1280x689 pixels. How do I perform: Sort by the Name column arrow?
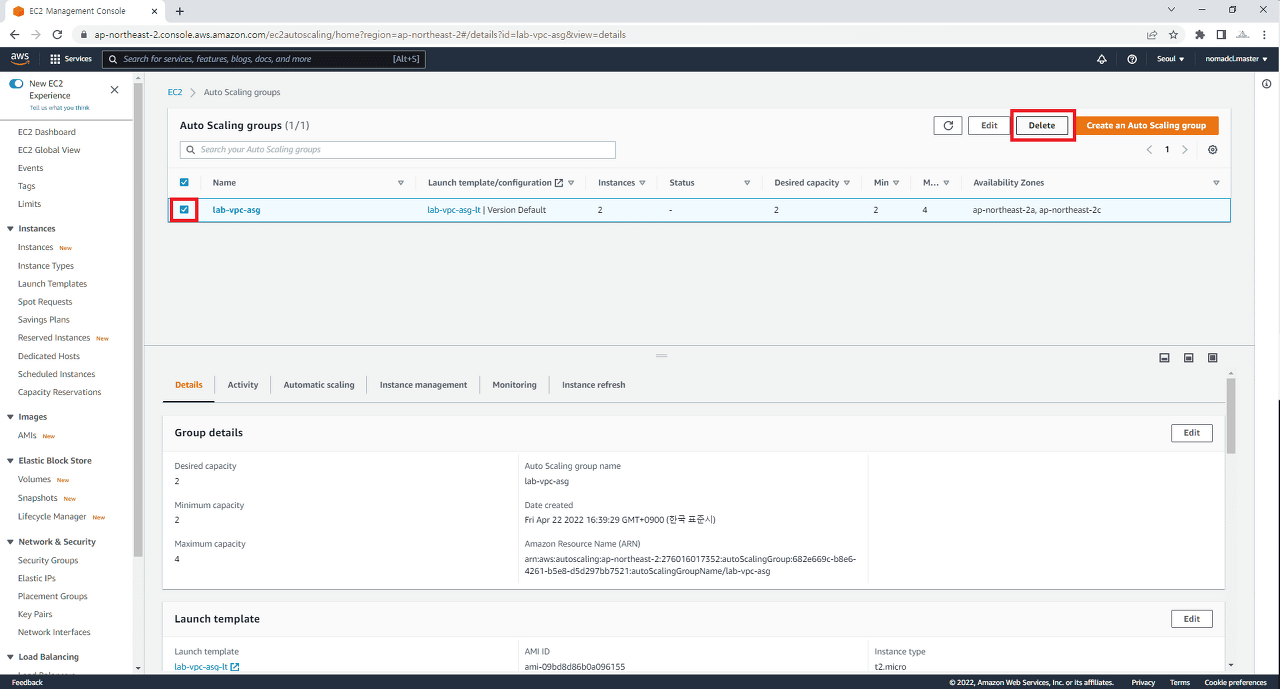(401, 183)
